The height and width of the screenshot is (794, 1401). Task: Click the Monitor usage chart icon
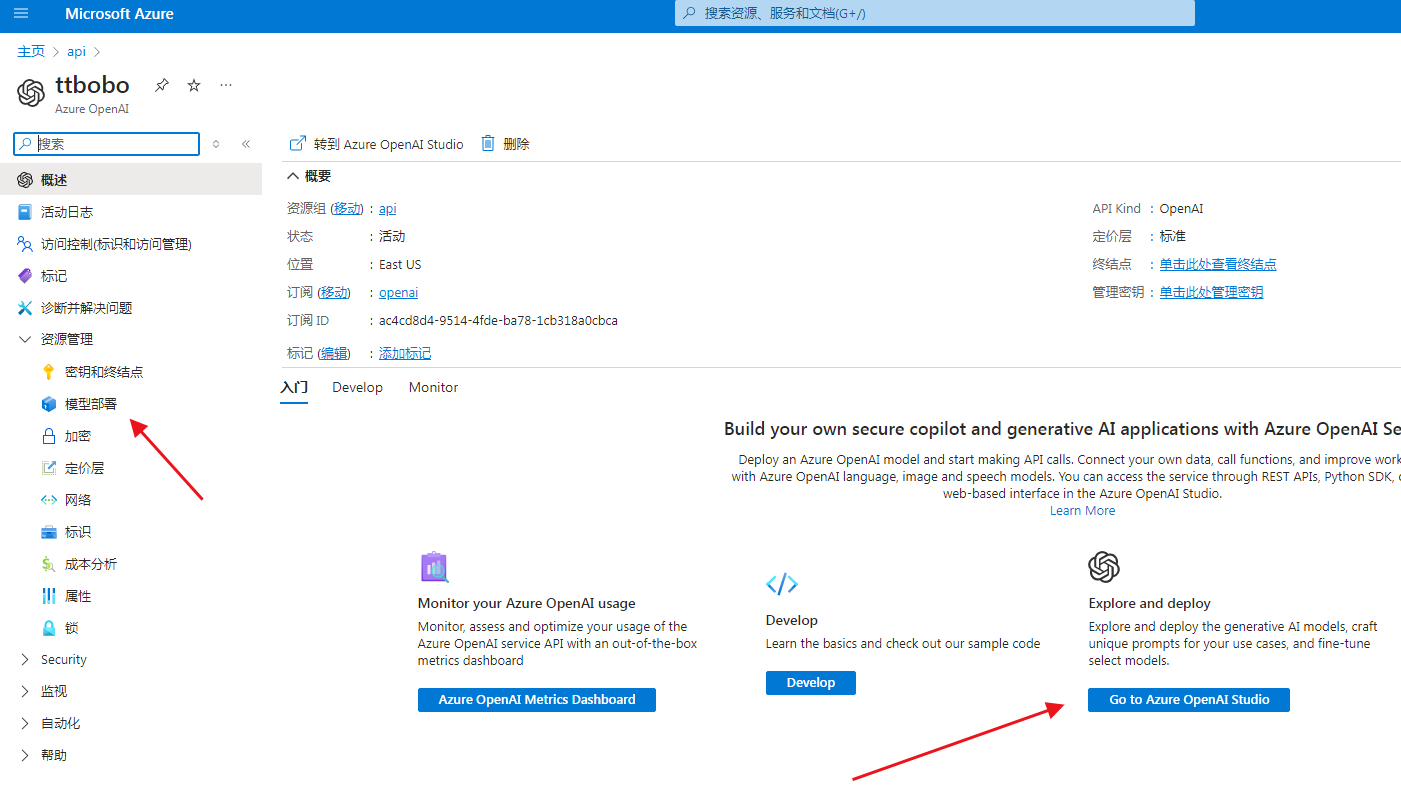click(434, 567)
